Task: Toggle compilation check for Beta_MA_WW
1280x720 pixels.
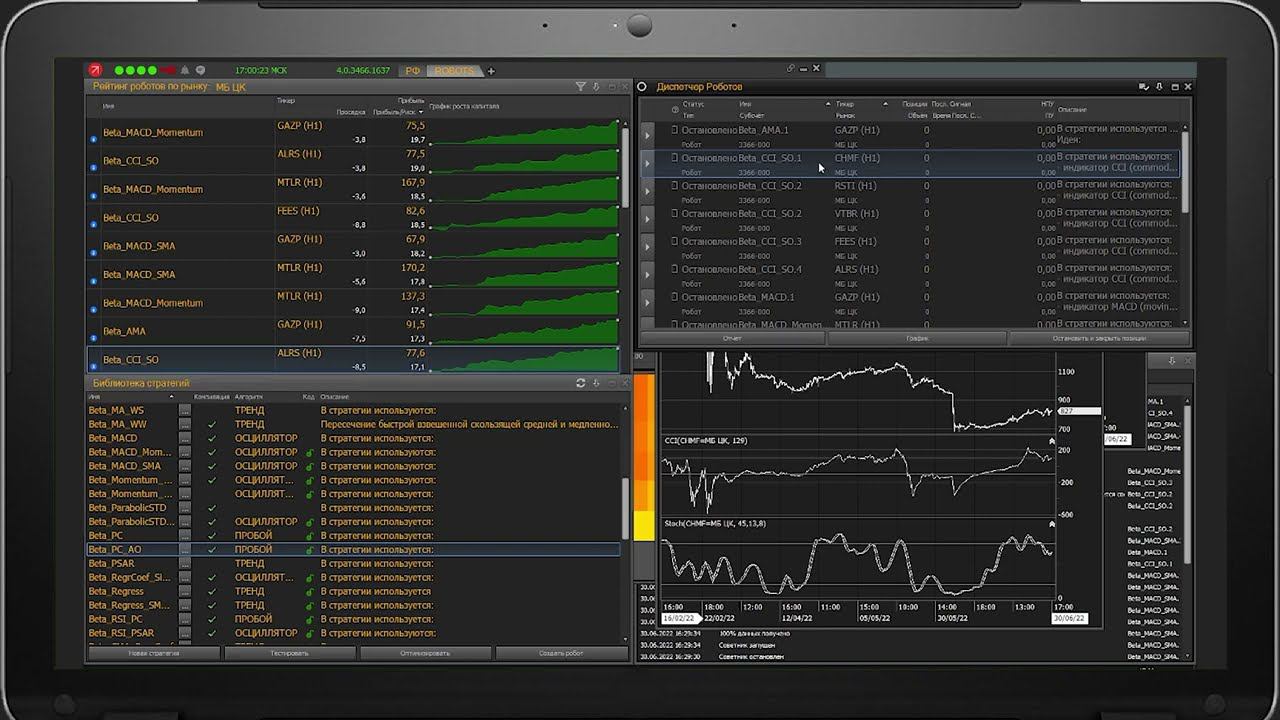Action: click(212, 424)
